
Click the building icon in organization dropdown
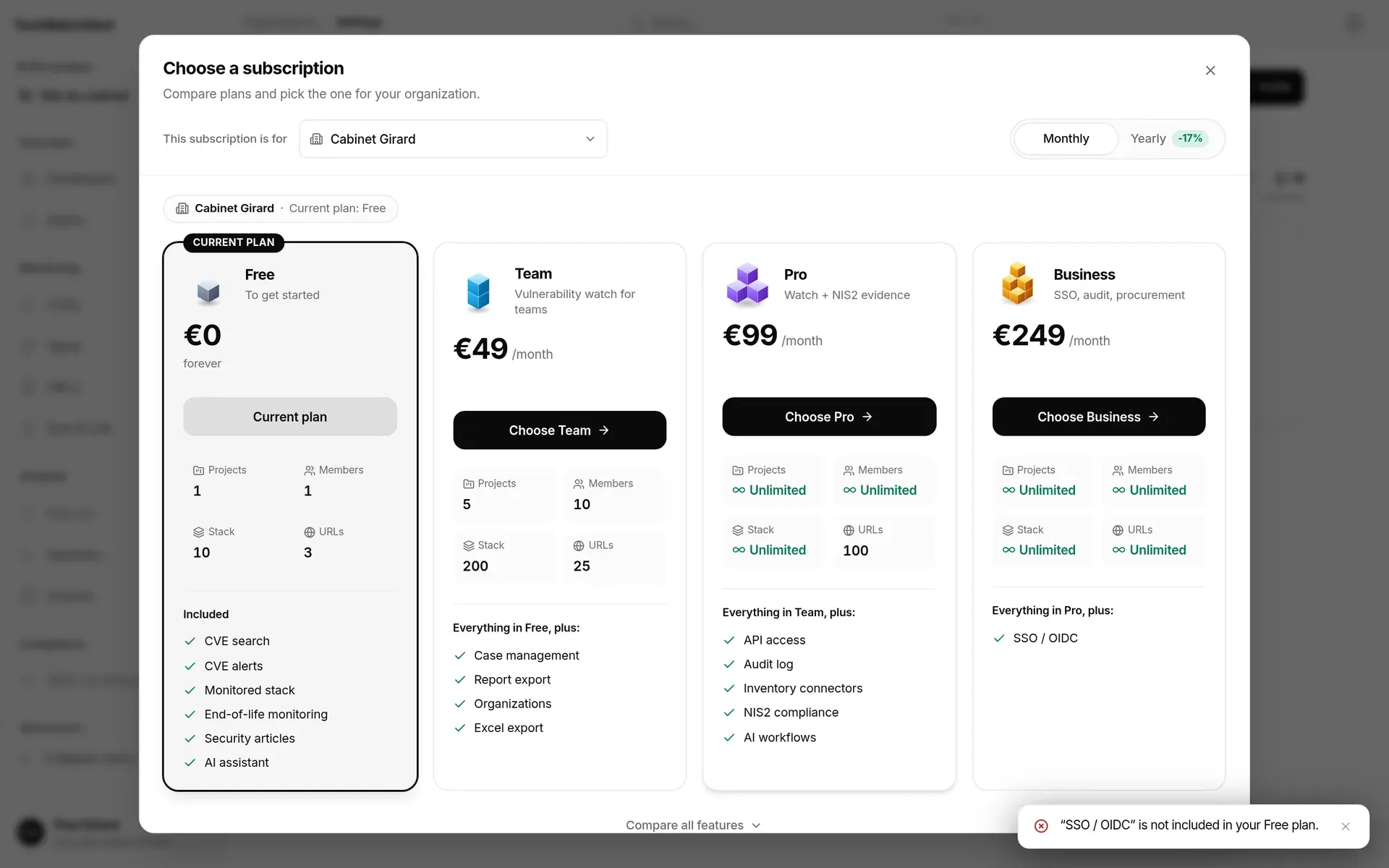pos(316,139)
